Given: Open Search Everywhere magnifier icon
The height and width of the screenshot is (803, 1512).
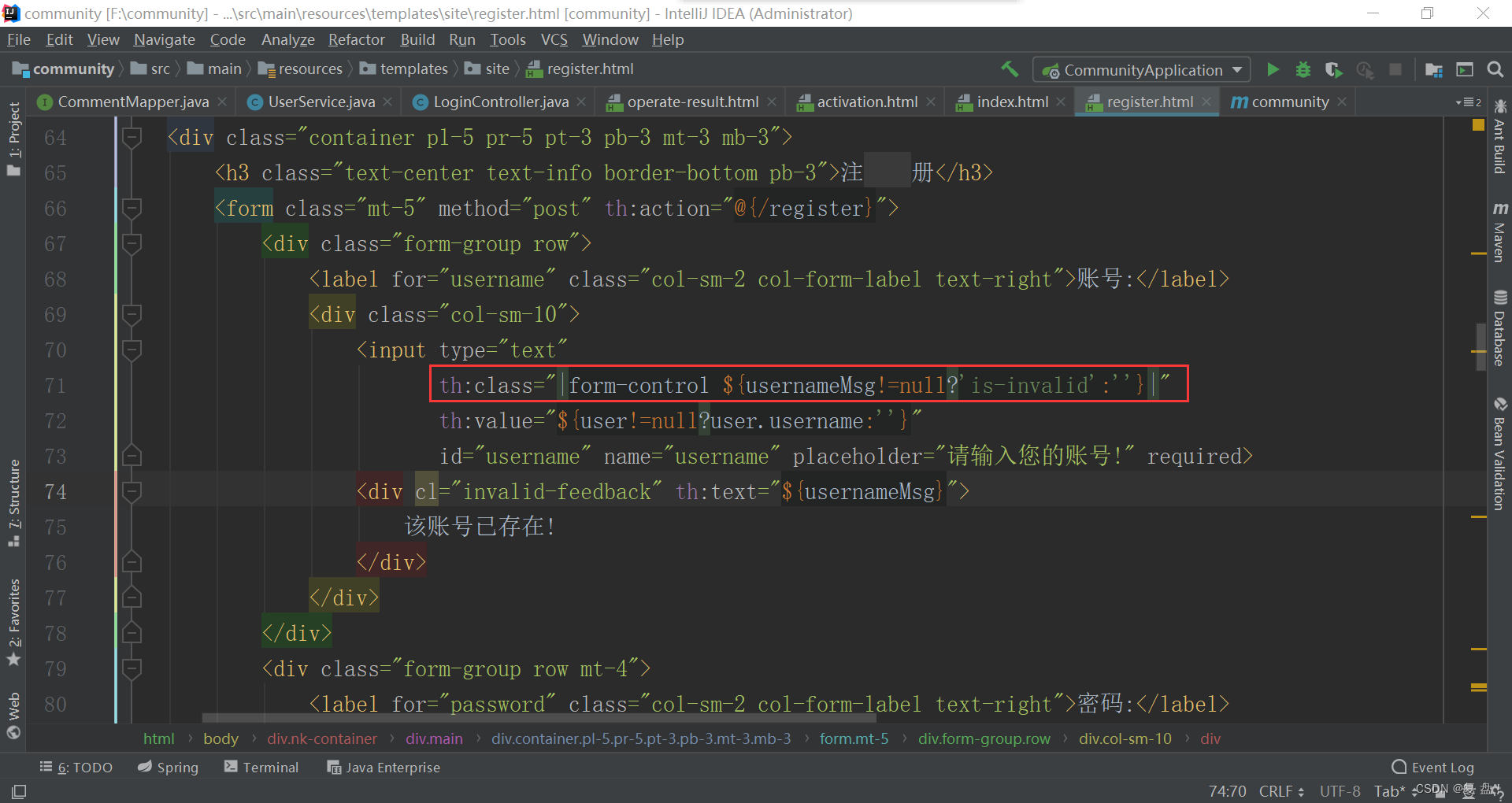Looking at the screenshot, I should 1495,69.
